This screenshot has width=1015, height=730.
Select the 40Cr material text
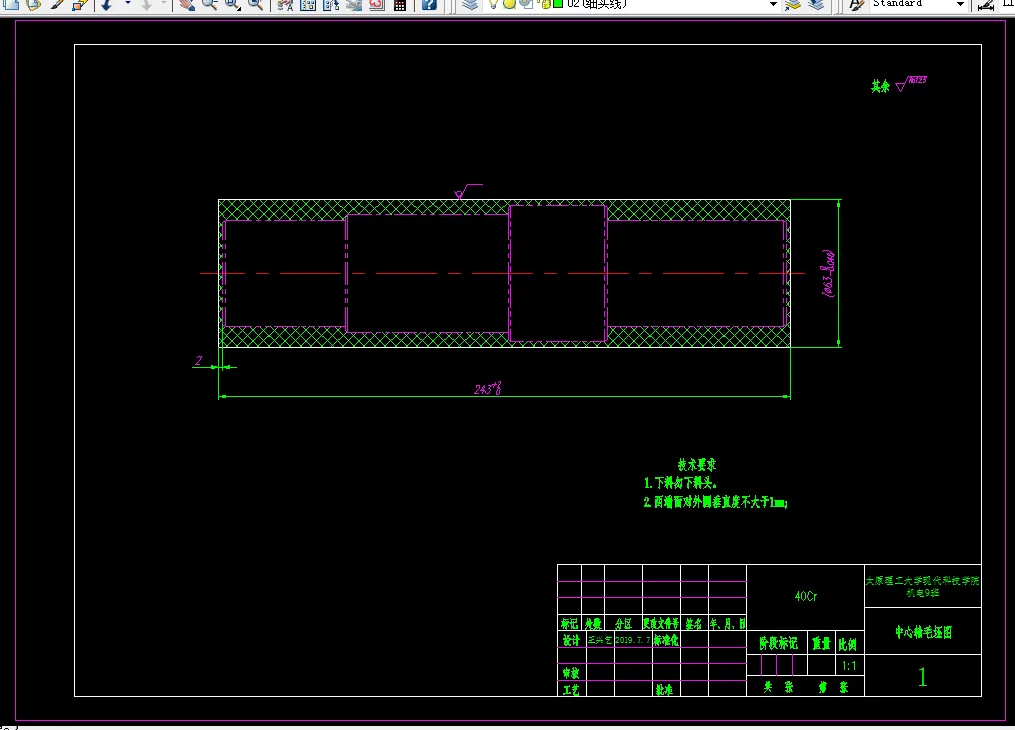pyautogui.click(x=806, y=596)
